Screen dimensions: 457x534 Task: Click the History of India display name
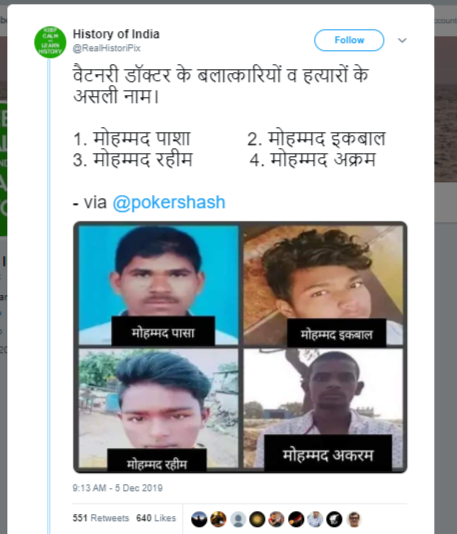(116, 34)
